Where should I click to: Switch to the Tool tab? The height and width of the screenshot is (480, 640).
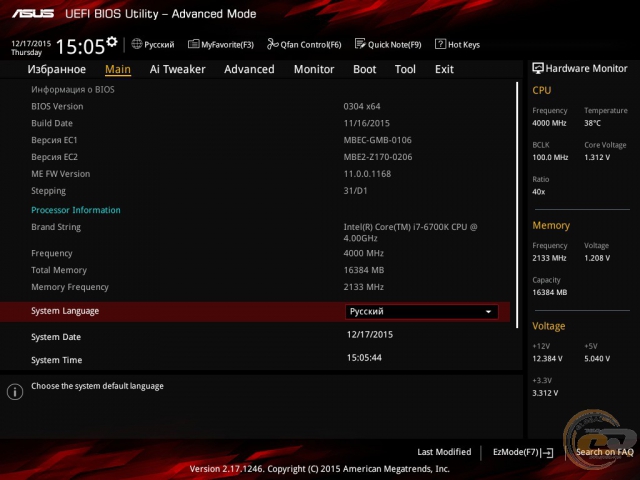(x=405, y=69)
